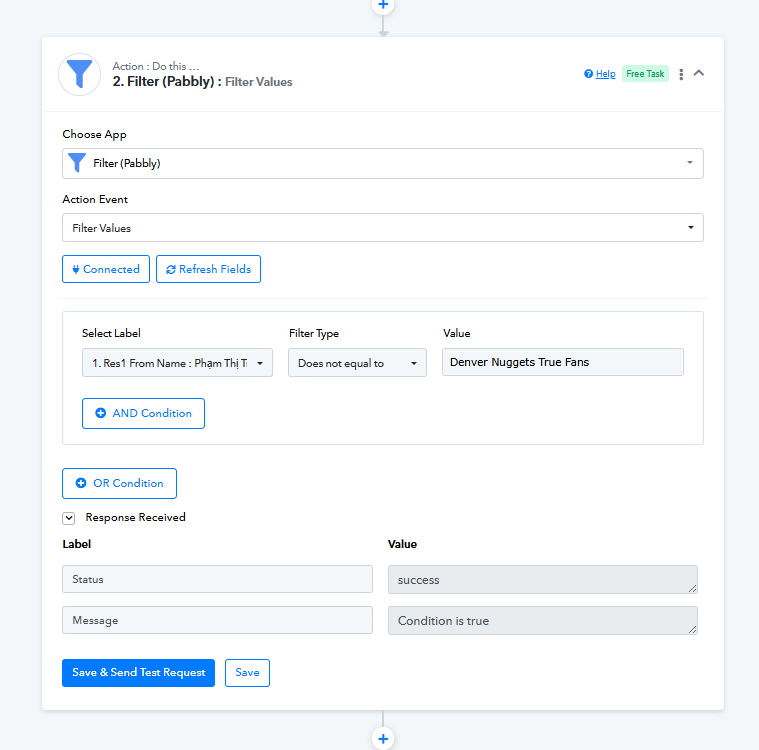This screenshot has width=759, height=750.
Task: Click the blue question mark help icon
Action: pos(588,74)
